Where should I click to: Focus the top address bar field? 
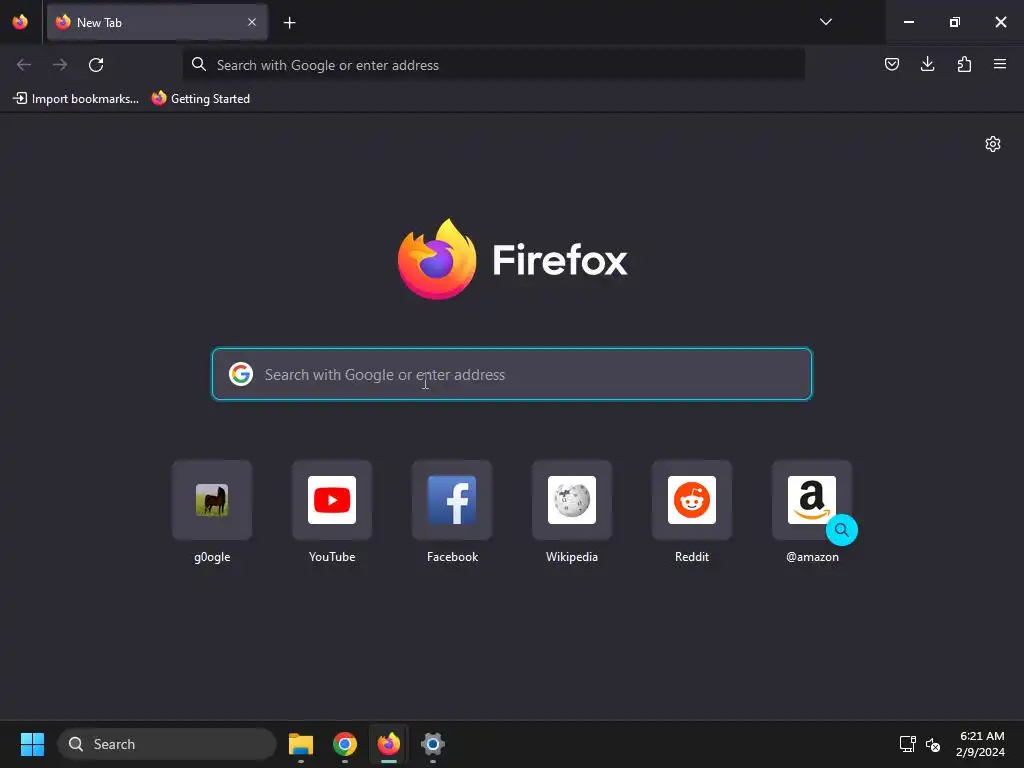(494, 65)
